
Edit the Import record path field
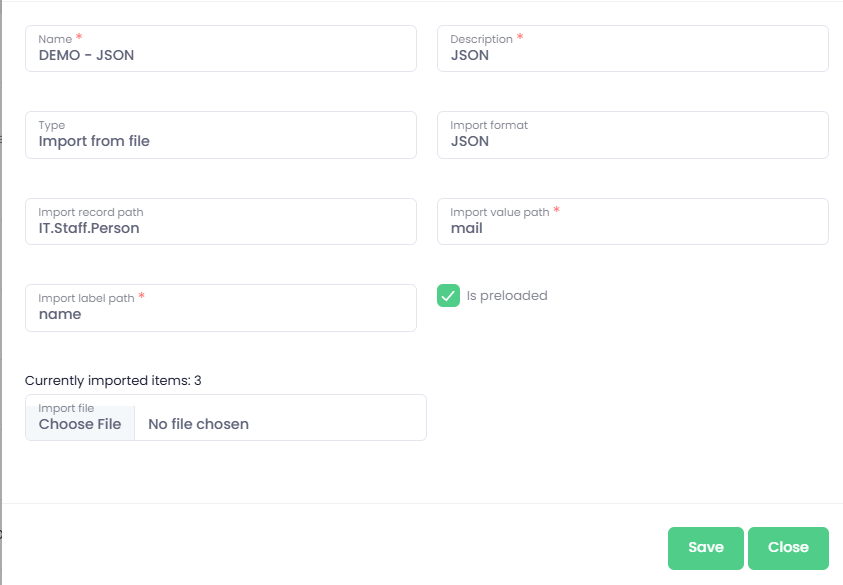[220, 227]
